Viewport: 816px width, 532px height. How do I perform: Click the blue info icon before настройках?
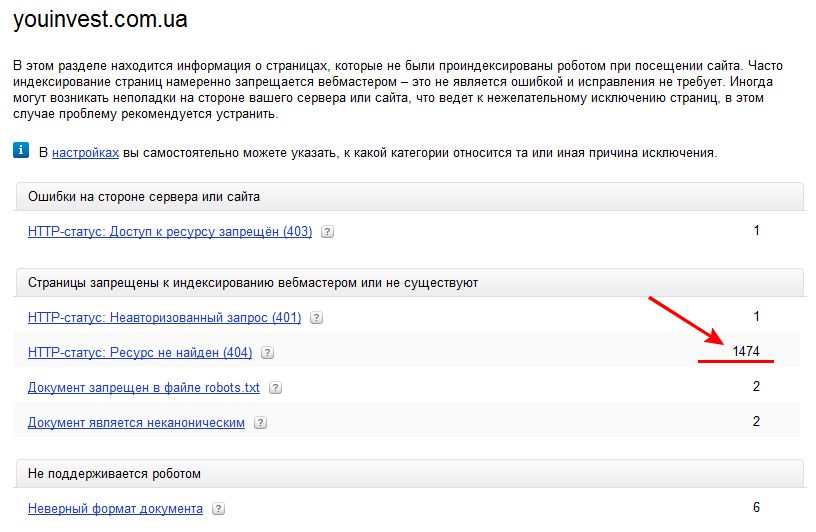(21, 152)
